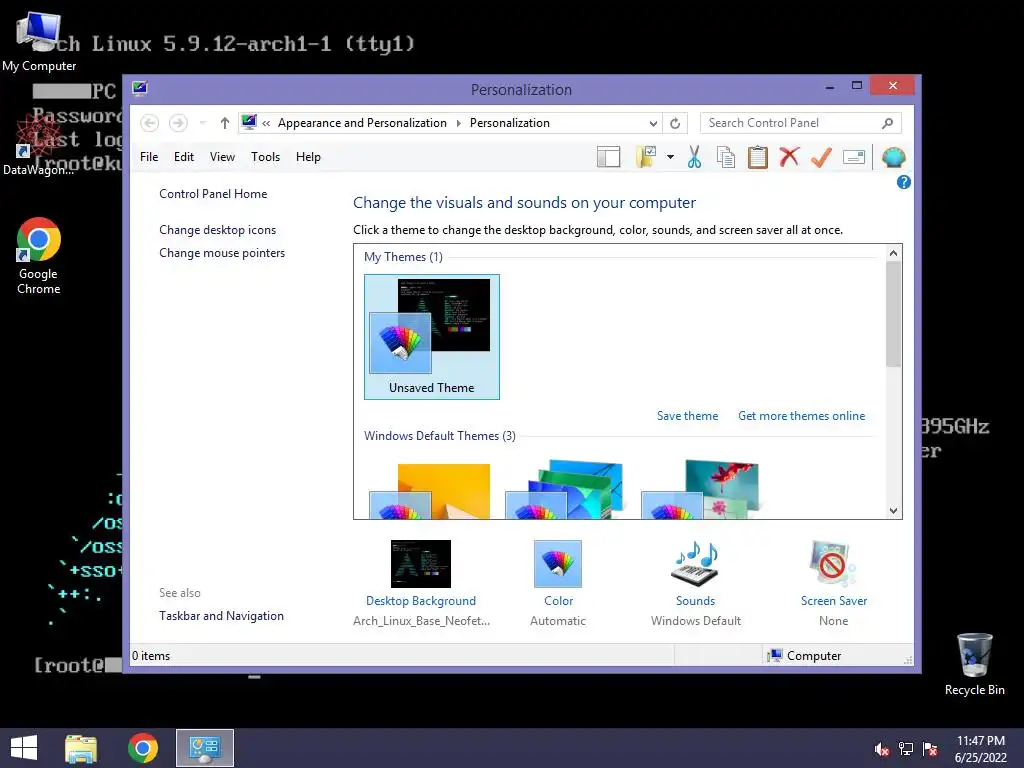Image resolution: width=1024 pixels, height=768 pixels.
Task: Click the orange checkmark toolbar icon
Action: [822, 157]
